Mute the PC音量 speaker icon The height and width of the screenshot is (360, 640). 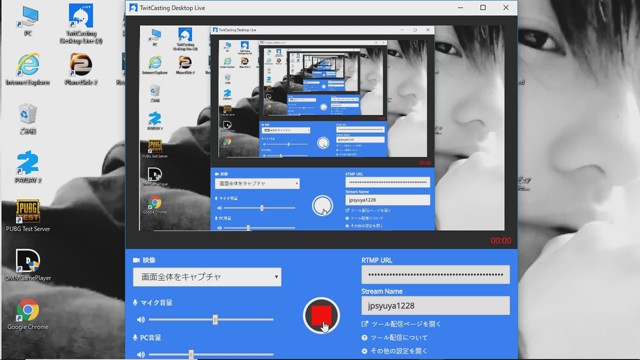click(x=141, y=354)
